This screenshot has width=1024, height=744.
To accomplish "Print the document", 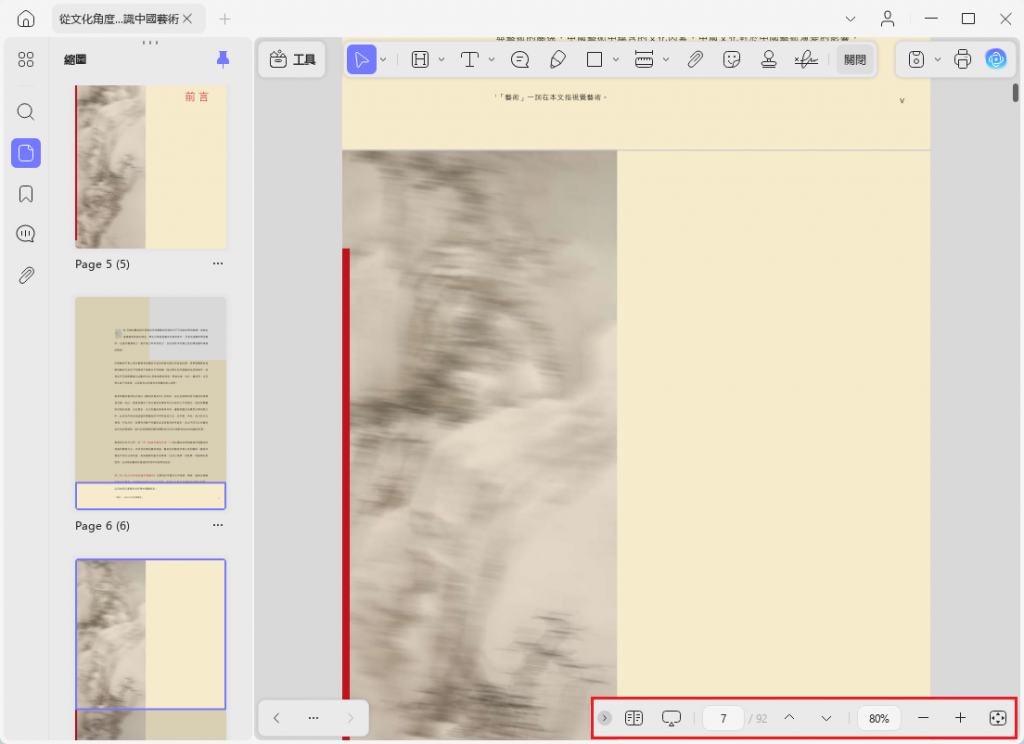I will click(x=963, y=59).
